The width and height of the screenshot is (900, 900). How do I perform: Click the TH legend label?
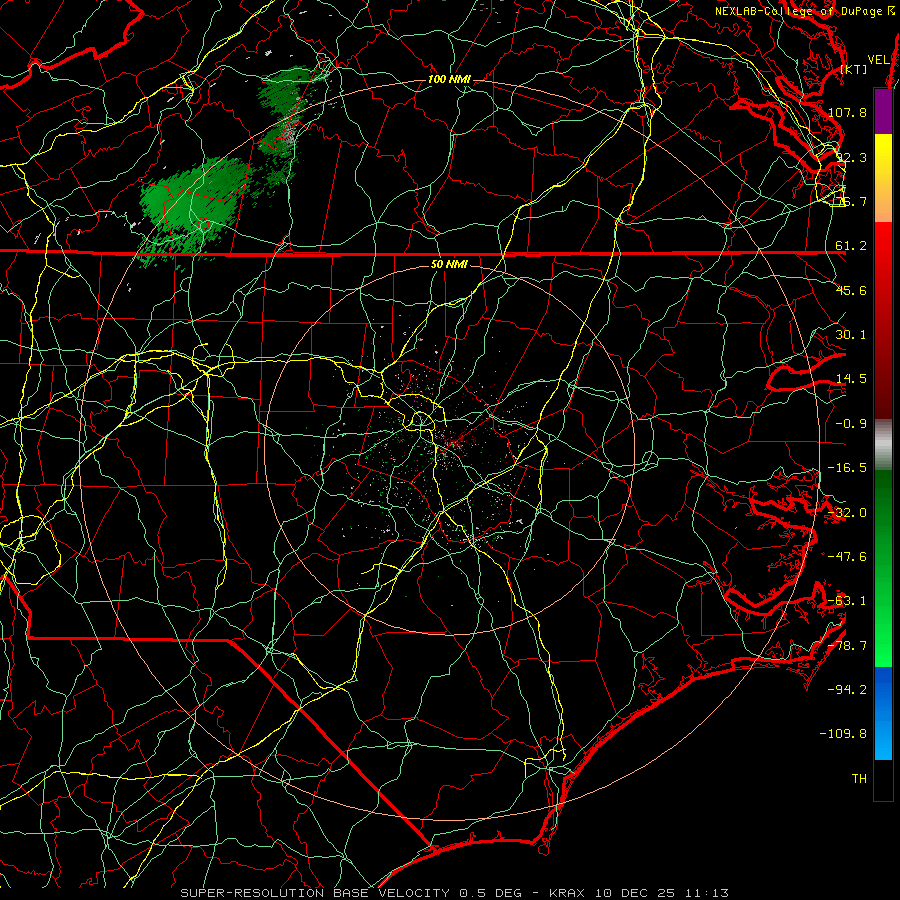[859, 779]
